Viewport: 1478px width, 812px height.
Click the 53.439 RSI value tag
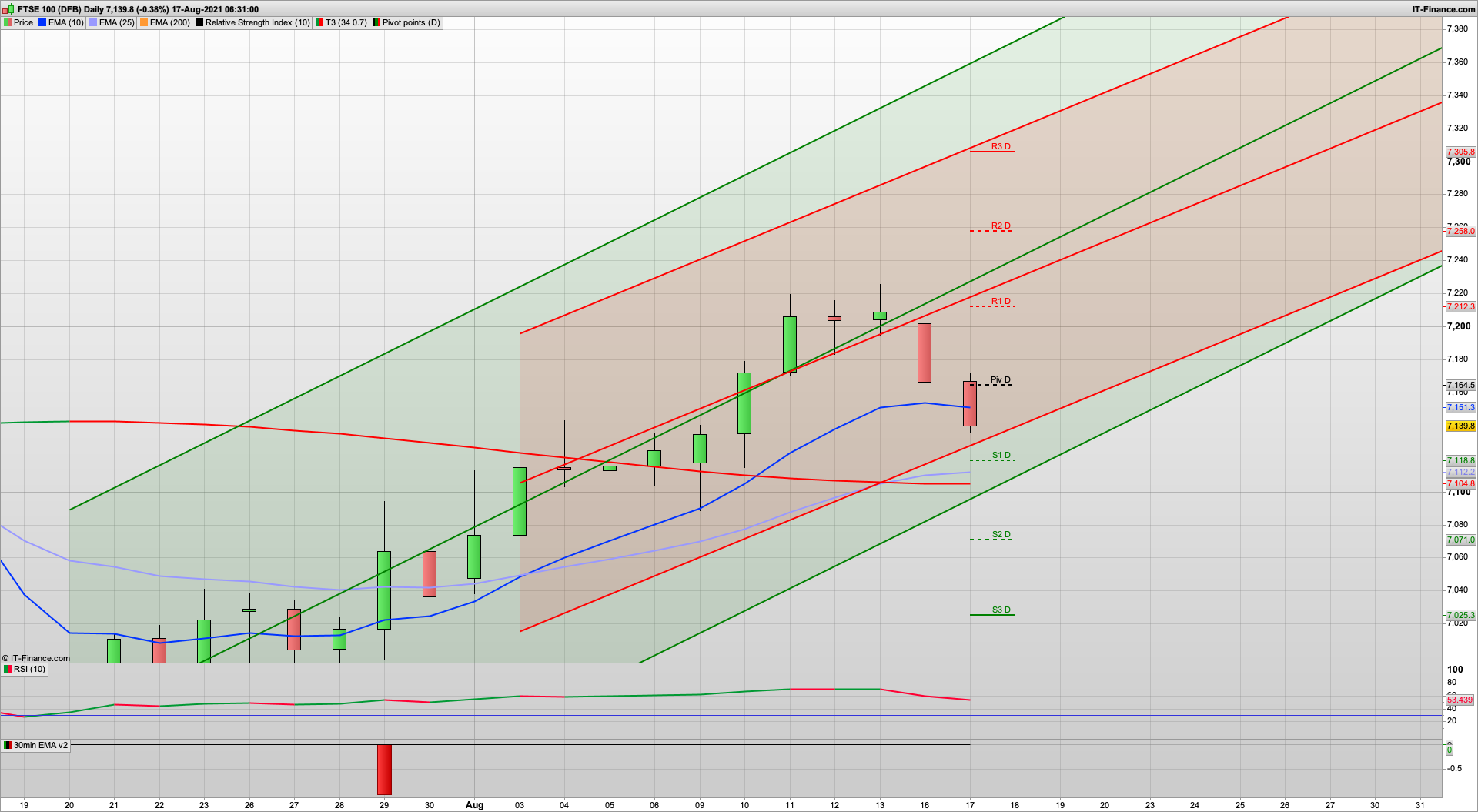tap(1460, 700)
